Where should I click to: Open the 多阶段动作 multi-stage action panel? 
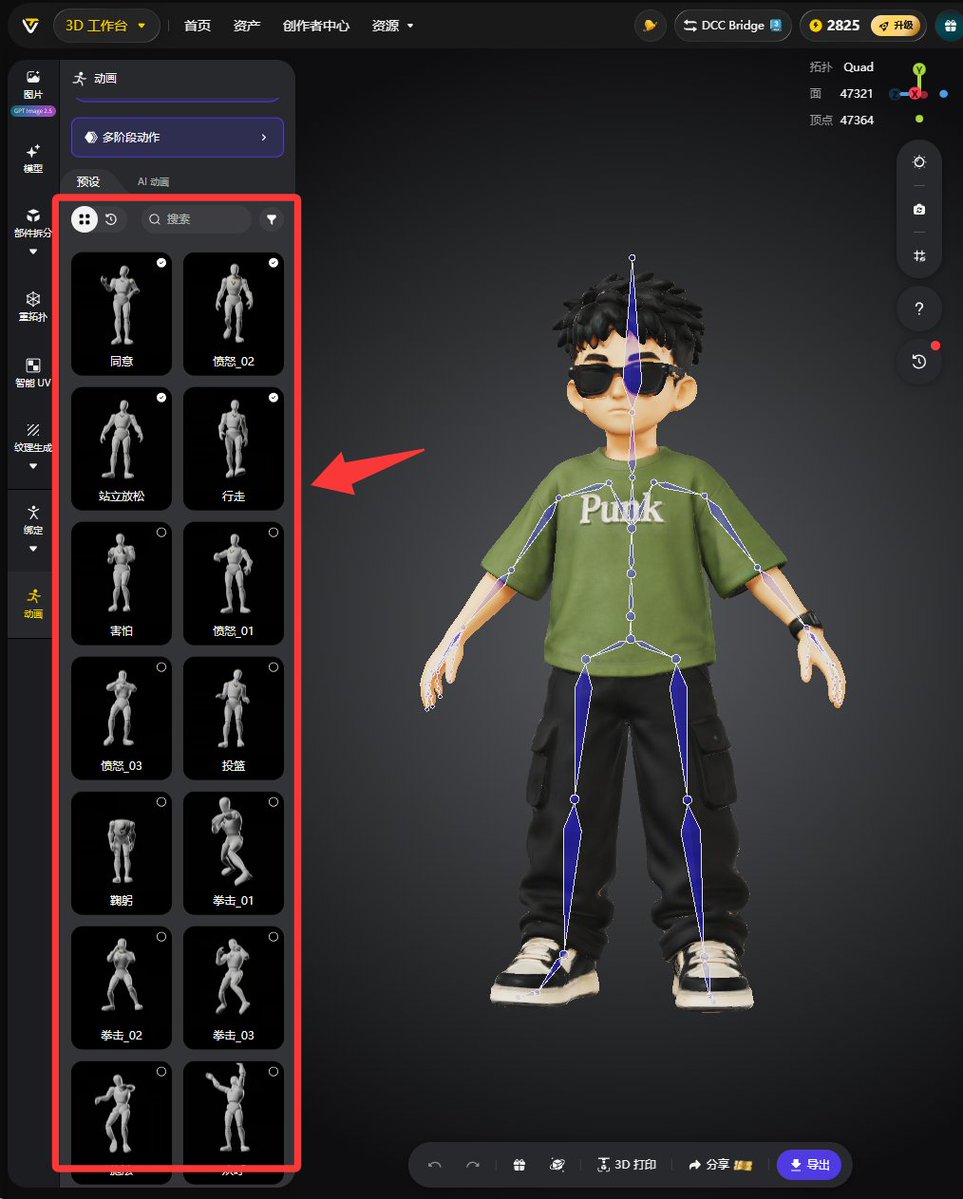tap(177, 138)
